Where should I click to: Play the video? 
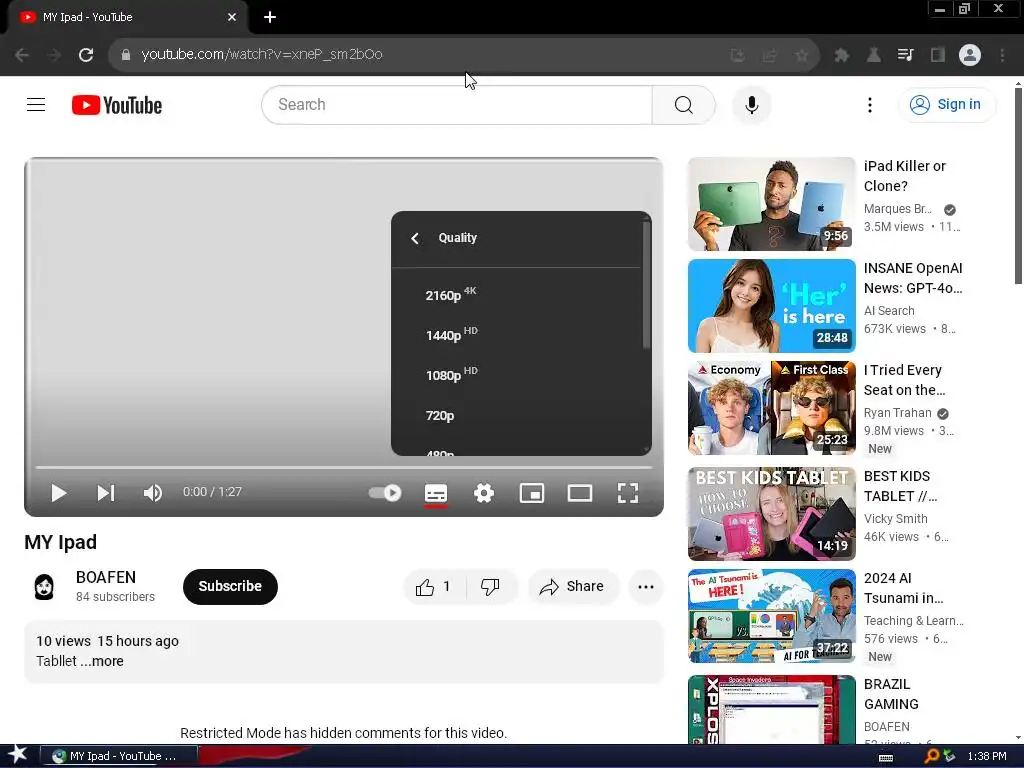[x=59, y=492]
